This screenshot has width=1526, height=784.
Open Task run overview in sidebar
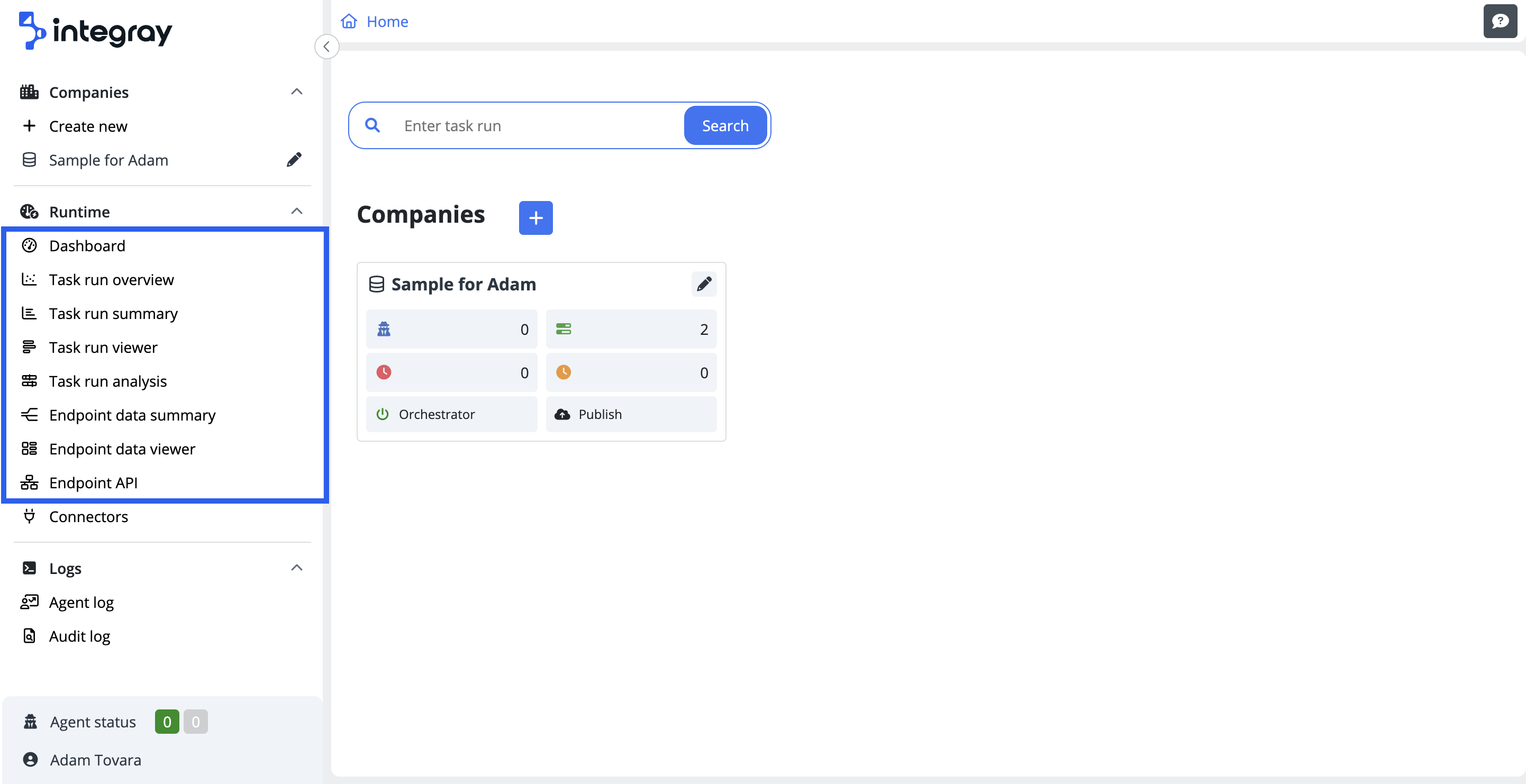click(111, 279)
